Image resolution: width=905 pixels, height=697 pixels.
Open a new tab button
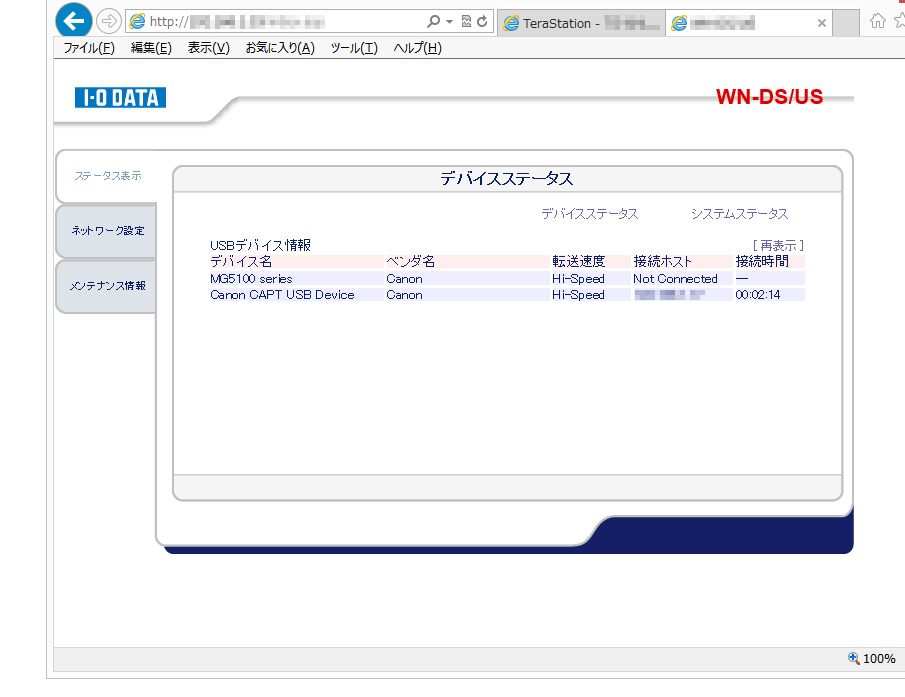(847, 23)
